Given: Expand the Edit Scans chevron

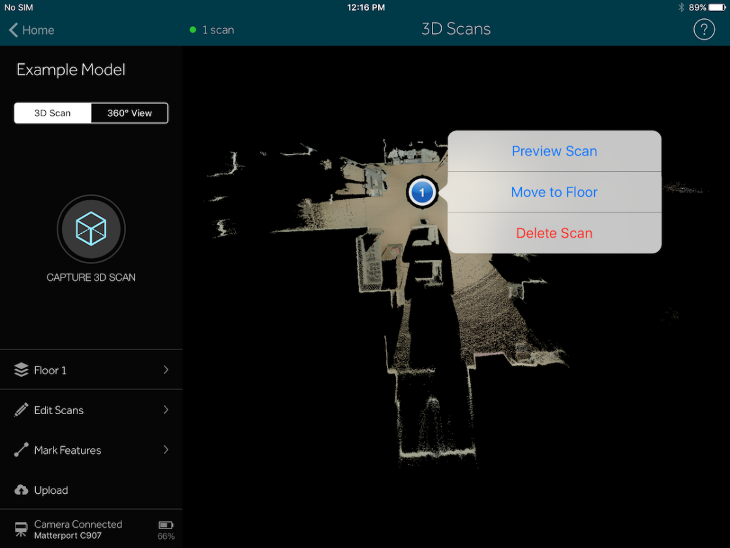Looking at the screenshot, I should (166, 410).
